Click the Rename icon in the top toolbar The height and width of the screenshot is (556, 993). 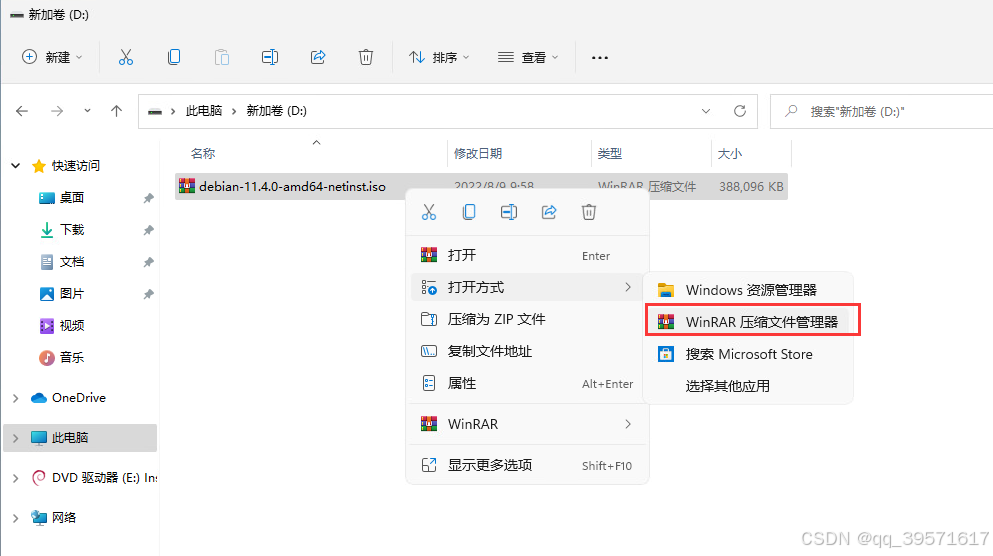pyautogui.click(x=270, y=58)
